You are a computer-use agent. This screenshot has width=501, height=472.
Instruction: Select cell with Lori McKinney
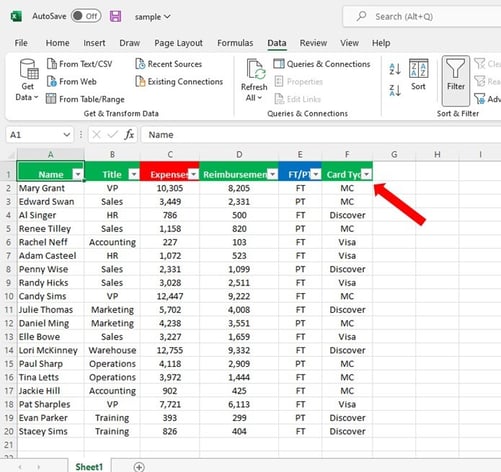50,350
